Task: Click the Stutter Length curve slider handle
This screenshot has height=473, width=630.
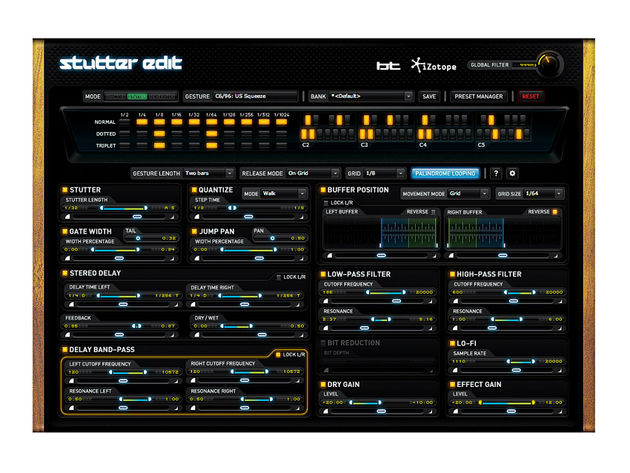Action: tap(137, 217)
